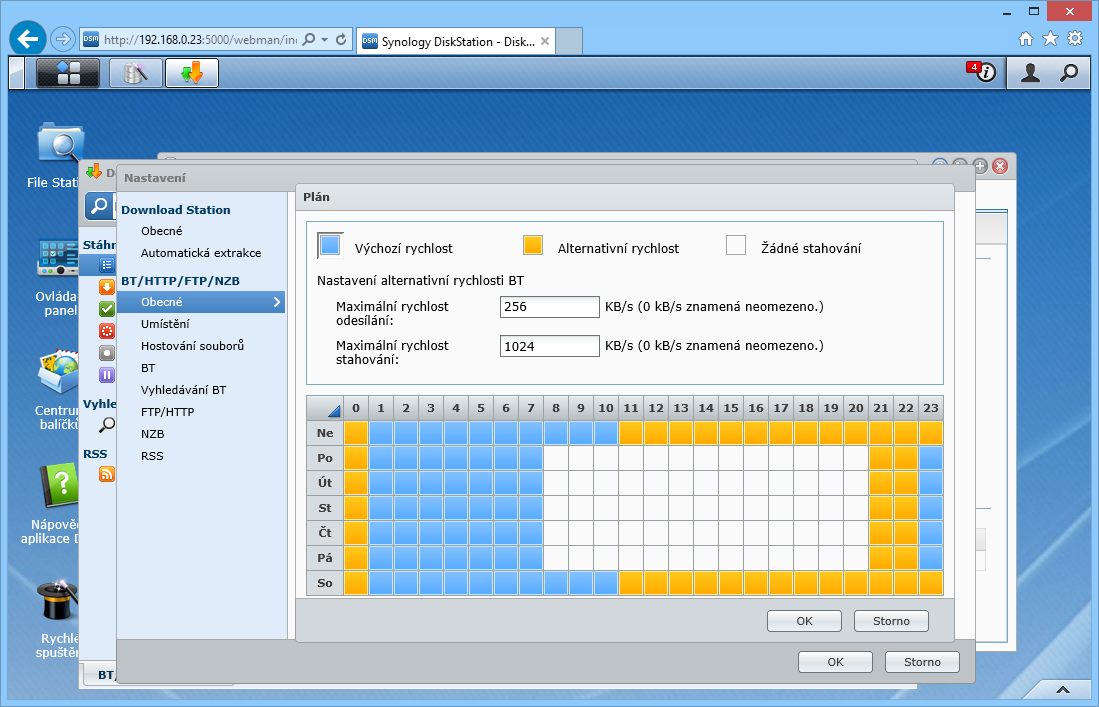
Task: Click the Download Station taskbar icon
Action: point(191,73)
